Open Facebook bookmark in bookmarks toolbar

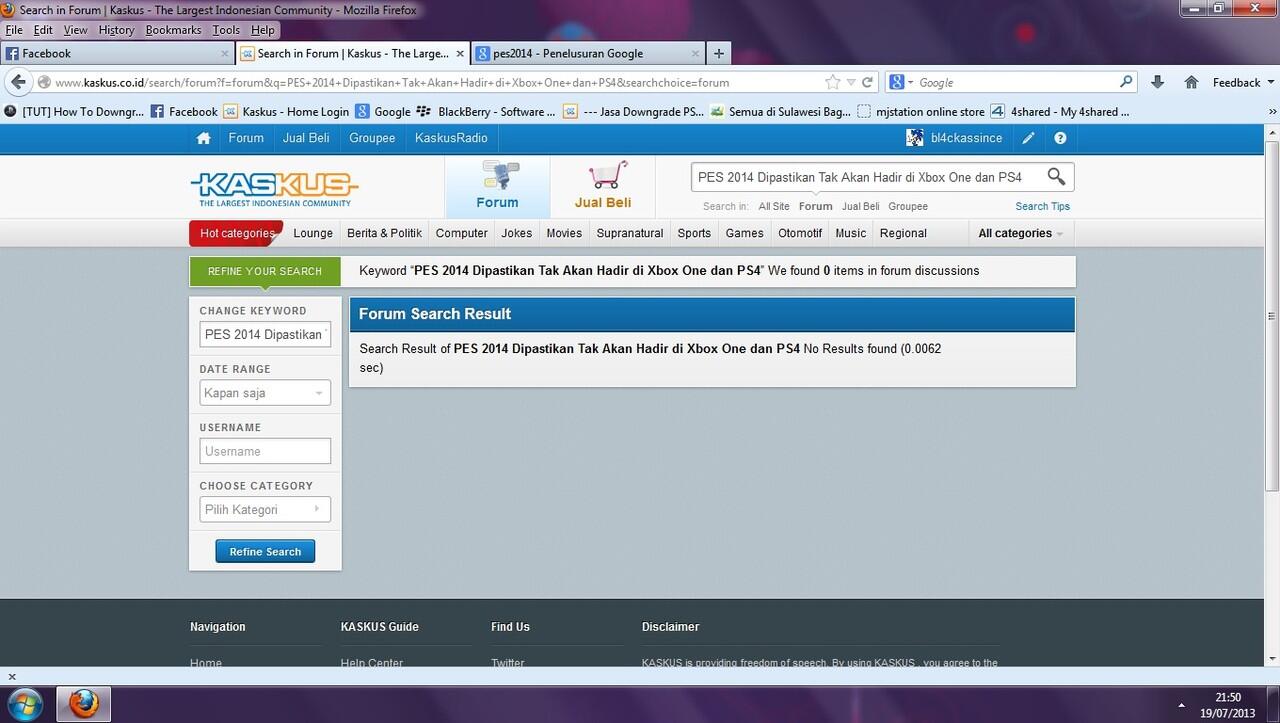(x=184, y=112)
